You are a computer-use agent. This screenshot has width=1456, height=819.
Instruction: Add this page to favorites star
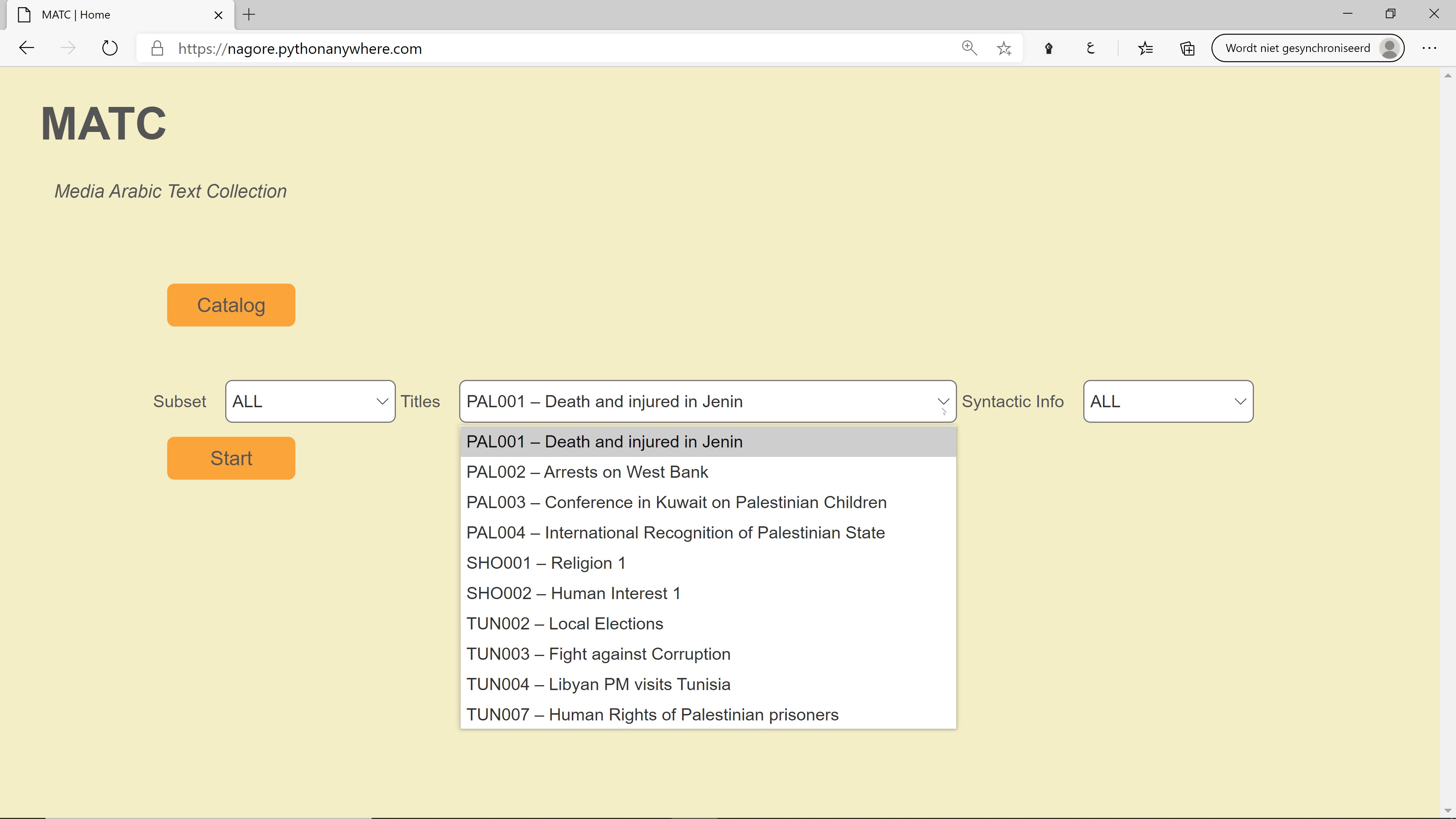(x=1004, y=48)
